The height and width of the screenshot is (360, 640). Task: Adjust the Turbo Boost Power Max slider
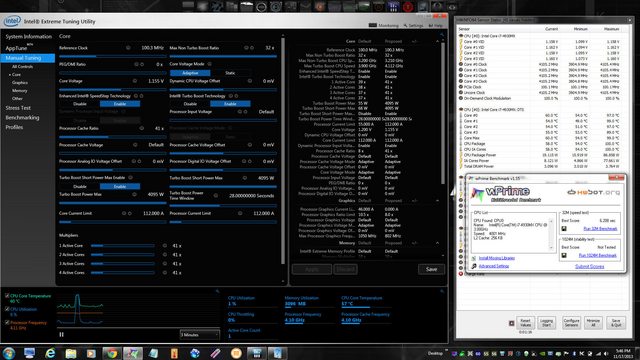coord(113,202)
